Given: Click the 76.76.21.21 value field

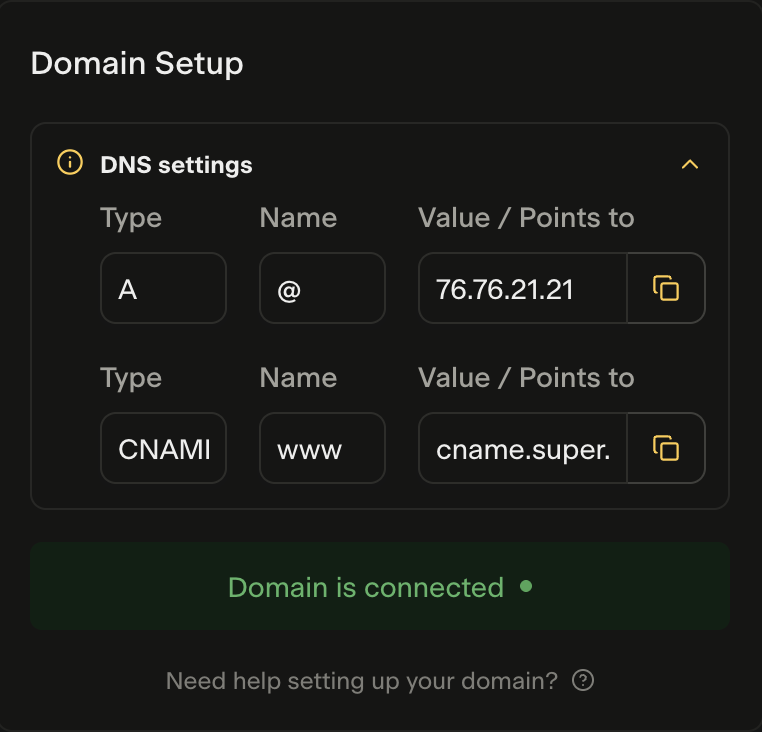Looking at the screenshot, I should (x=522, y=288).
